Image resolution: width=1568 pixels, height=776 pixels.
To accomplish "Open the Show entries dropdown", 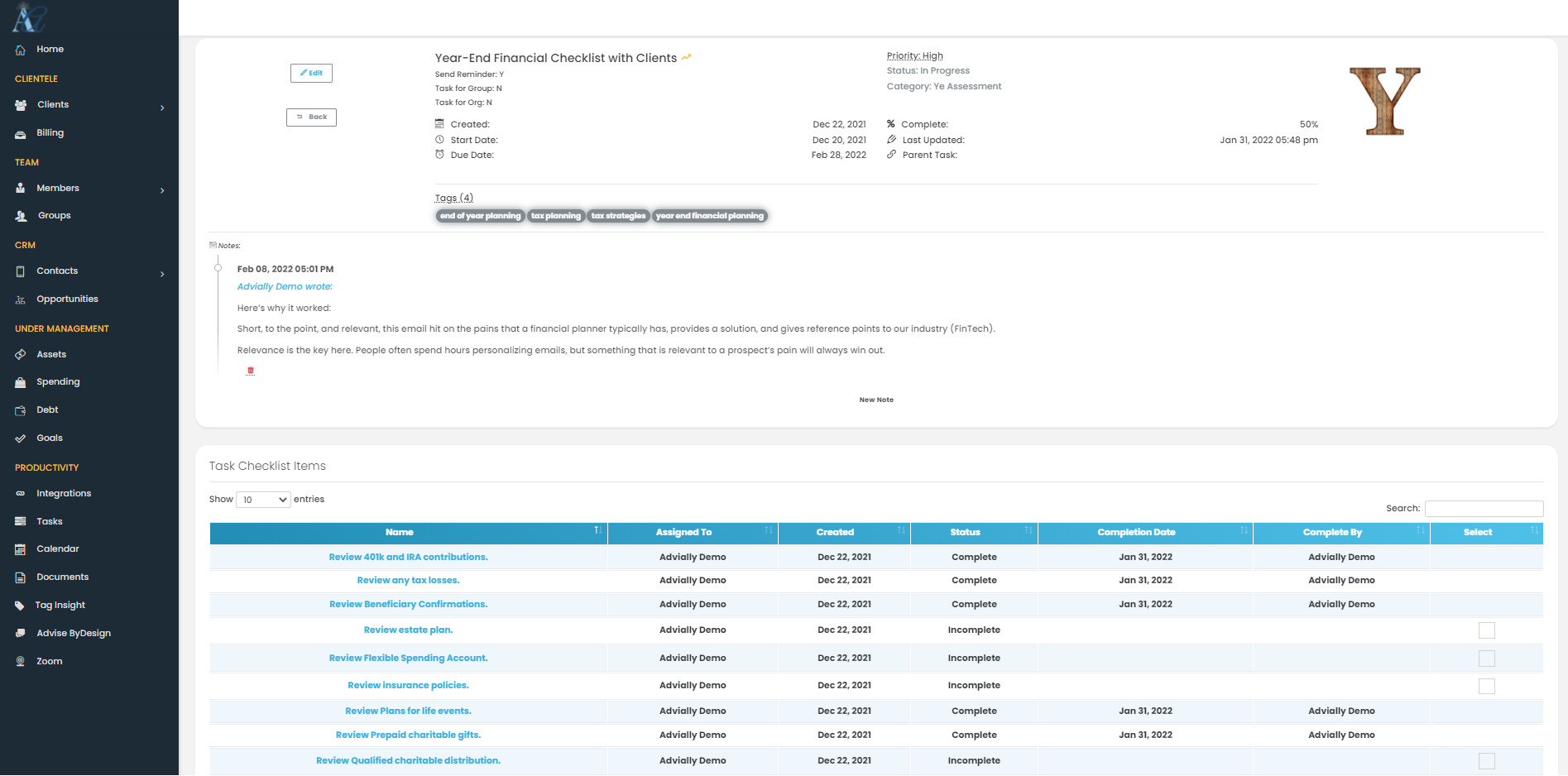I will tap(263, 500).
